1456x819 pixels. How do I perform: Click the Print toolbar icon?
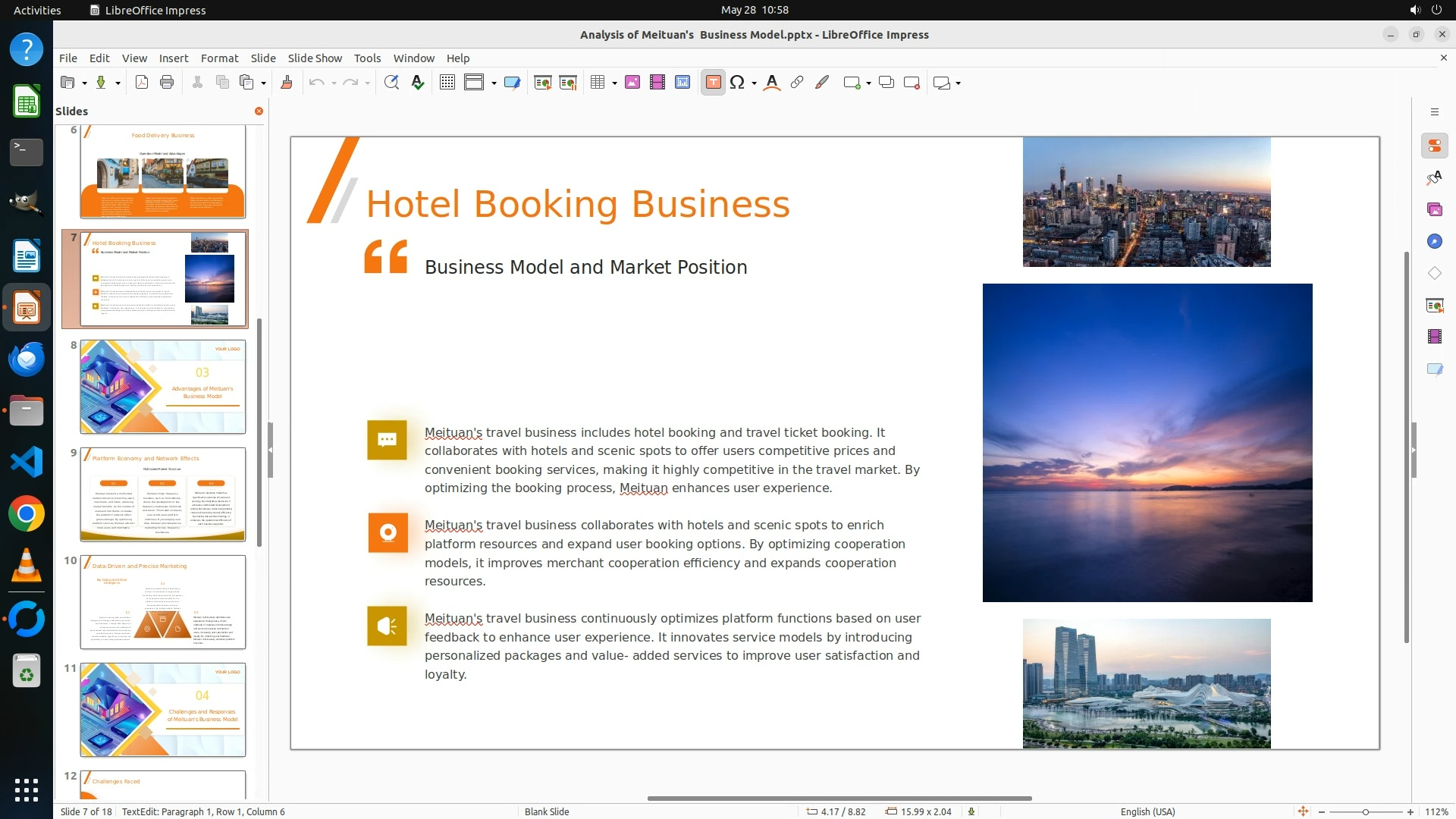167,83
